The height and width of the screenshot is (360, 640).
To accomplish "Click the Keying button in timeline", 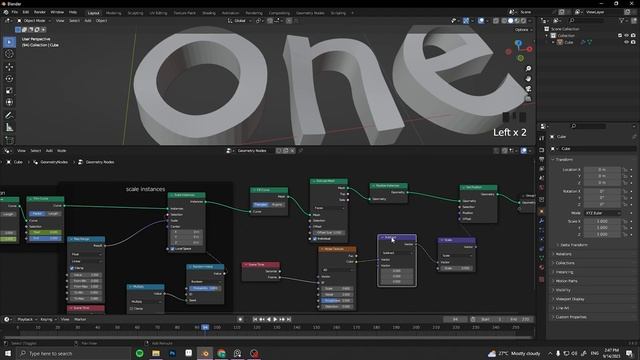I will click(x=48, y=319).
